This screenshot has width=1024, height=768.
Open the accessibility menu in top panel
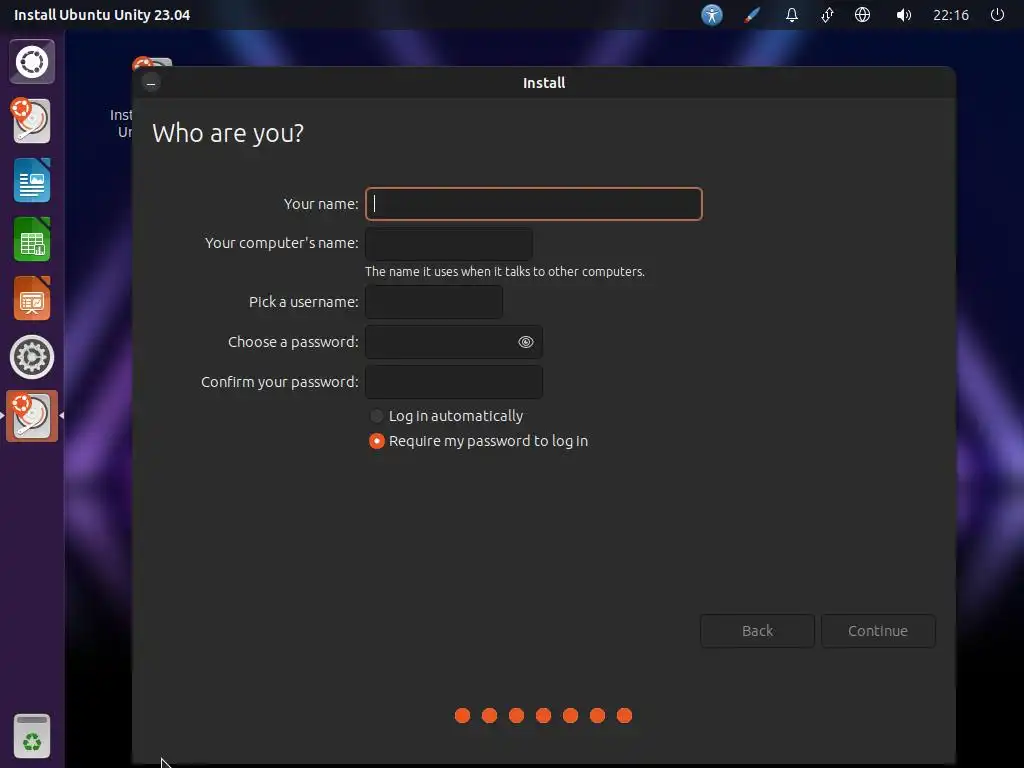[712, 14]
